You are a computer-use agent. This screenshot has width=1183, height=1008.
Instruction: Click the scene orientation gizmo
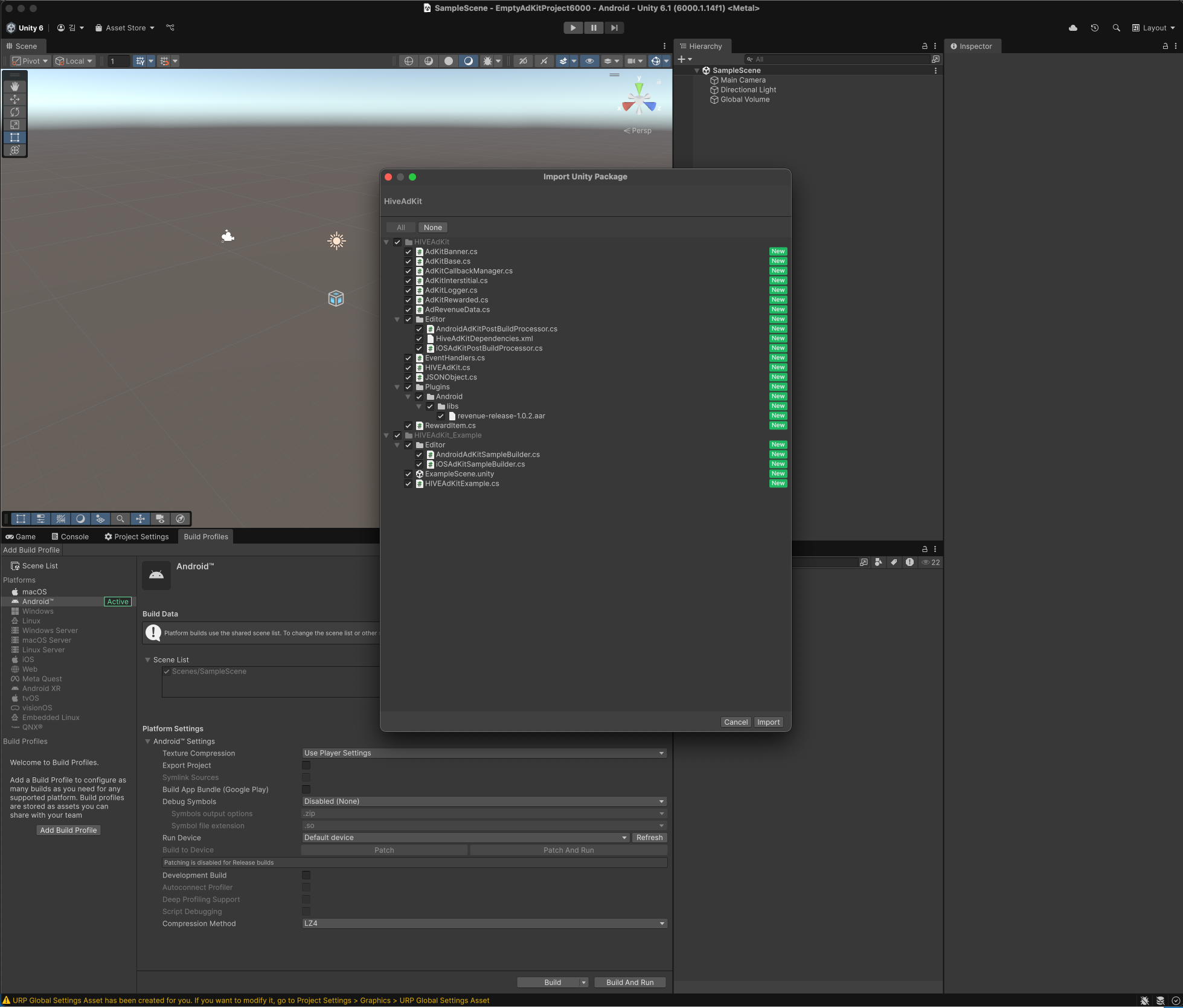click(x=639, y=101)
